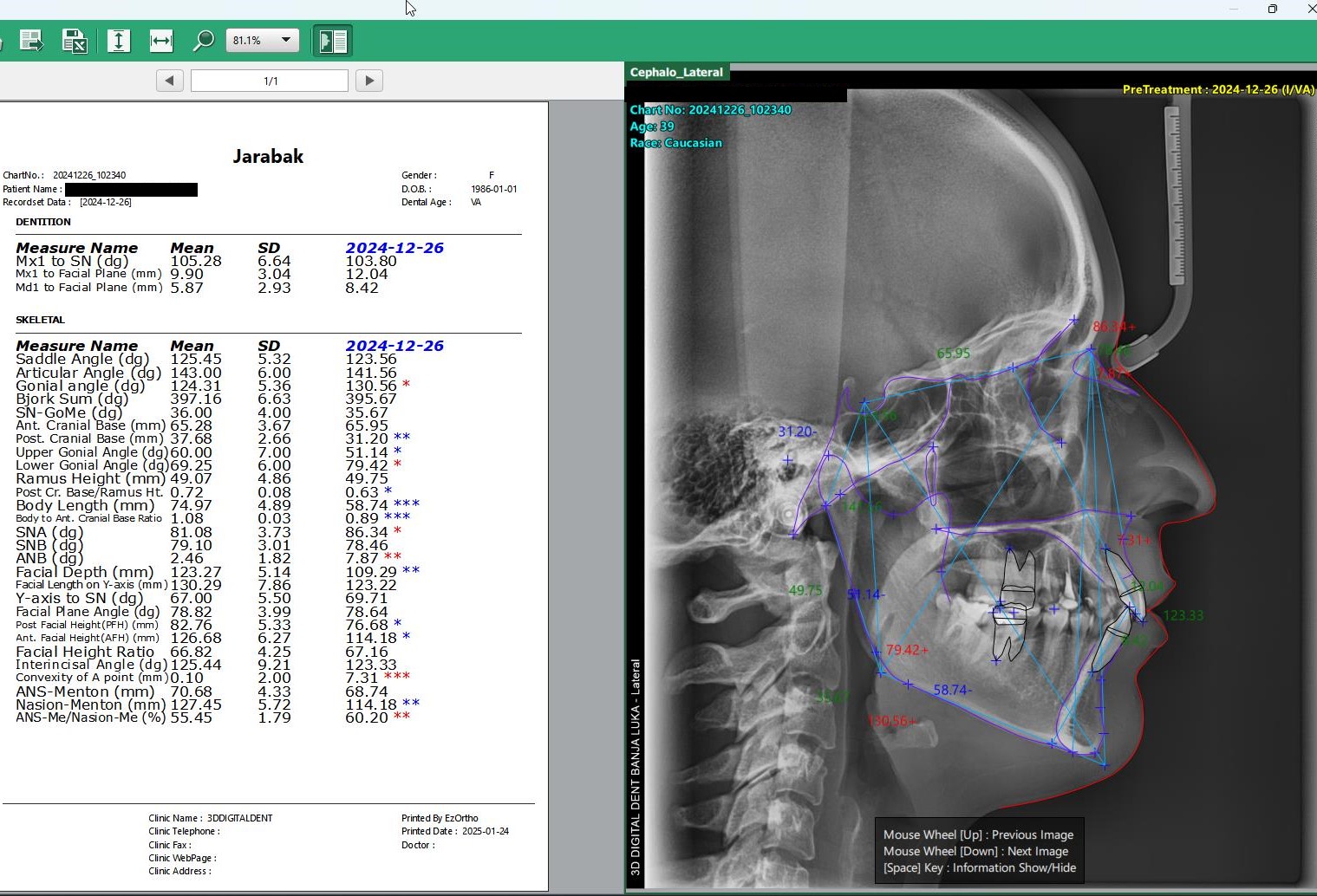This screenshot has width=1317, height=896.
Task: Click the Gonial angle value 130.56
Action: [371, 386]
